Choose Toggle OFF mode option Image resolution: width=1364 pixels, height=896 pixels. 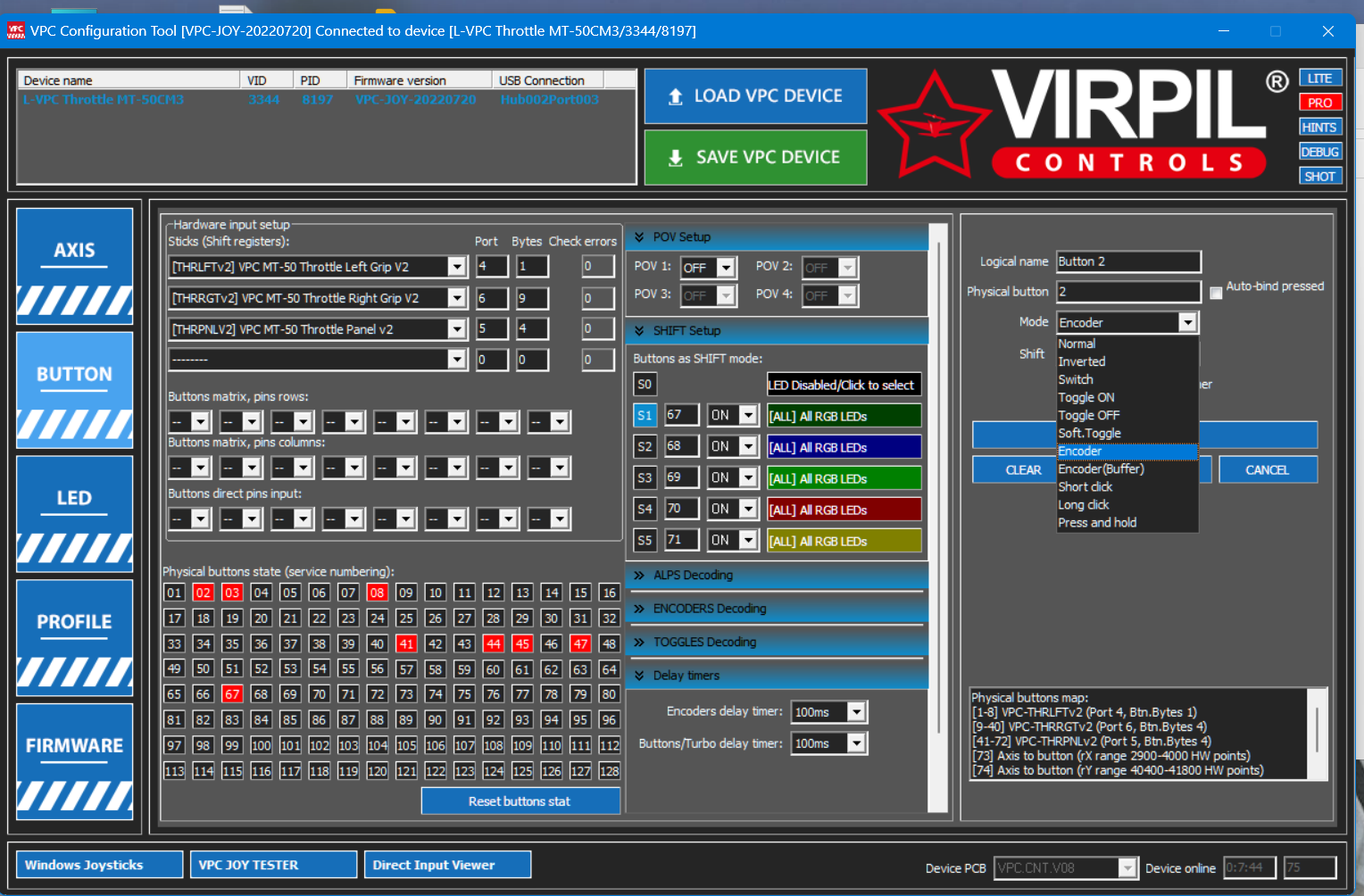[x=1127, y=416]
